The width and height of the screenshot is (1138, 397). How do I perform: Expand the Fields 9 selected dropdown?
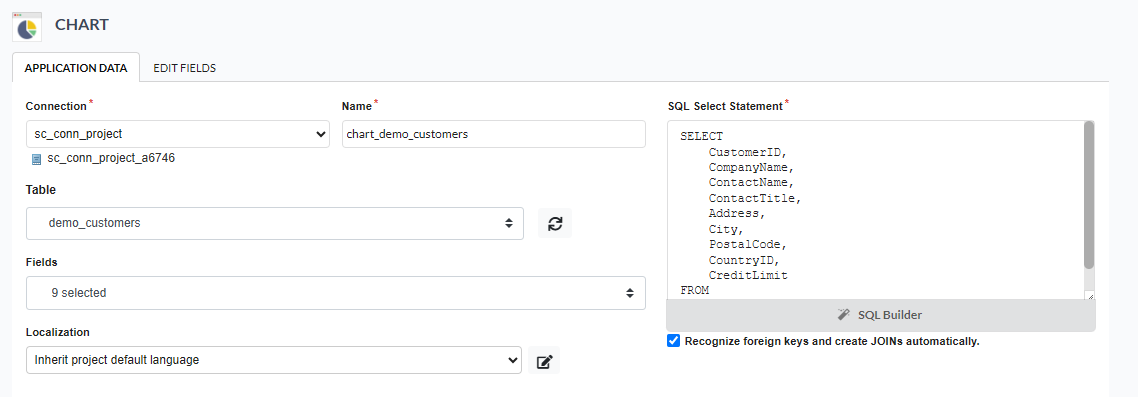pos(335,293)
